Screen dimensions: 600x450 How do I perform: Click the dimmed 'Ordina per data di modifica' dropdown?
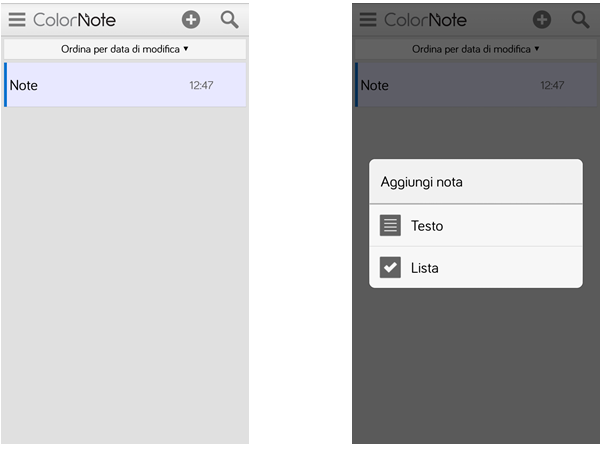pyautogui.click(x=476, y=49)
